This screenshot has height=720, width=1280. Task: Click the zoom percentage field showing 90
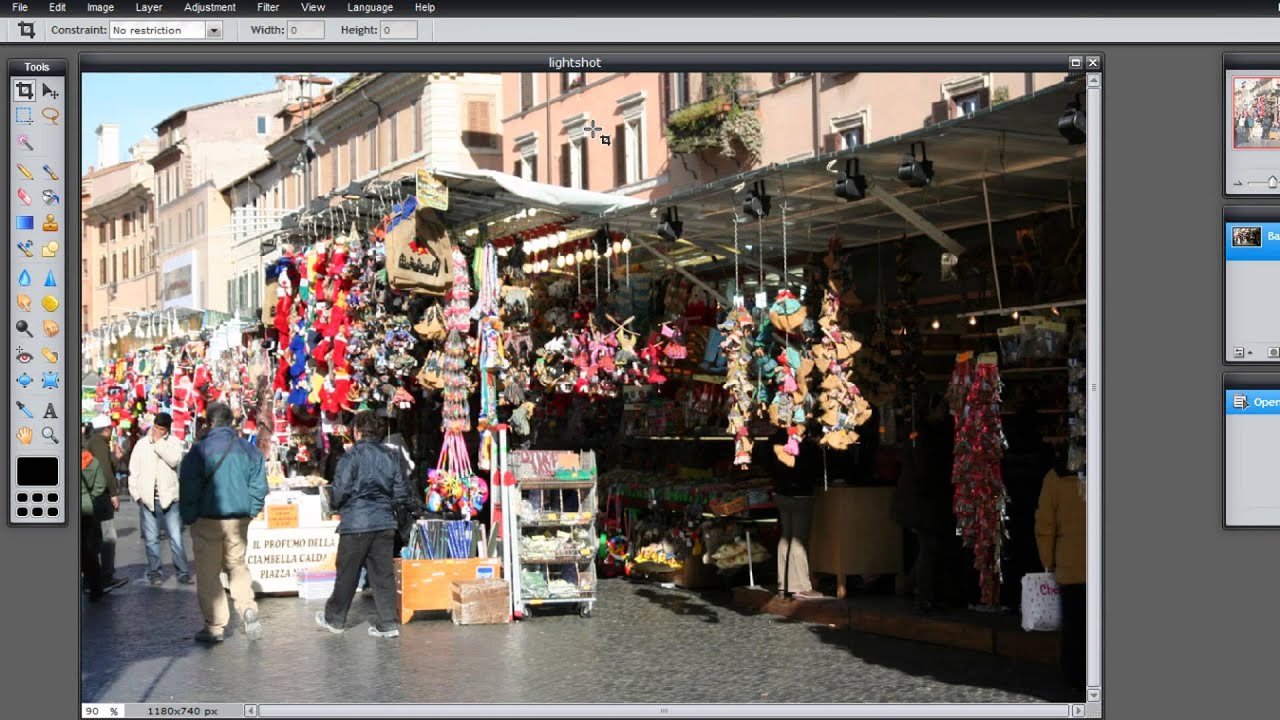click(x=102, y=711)
